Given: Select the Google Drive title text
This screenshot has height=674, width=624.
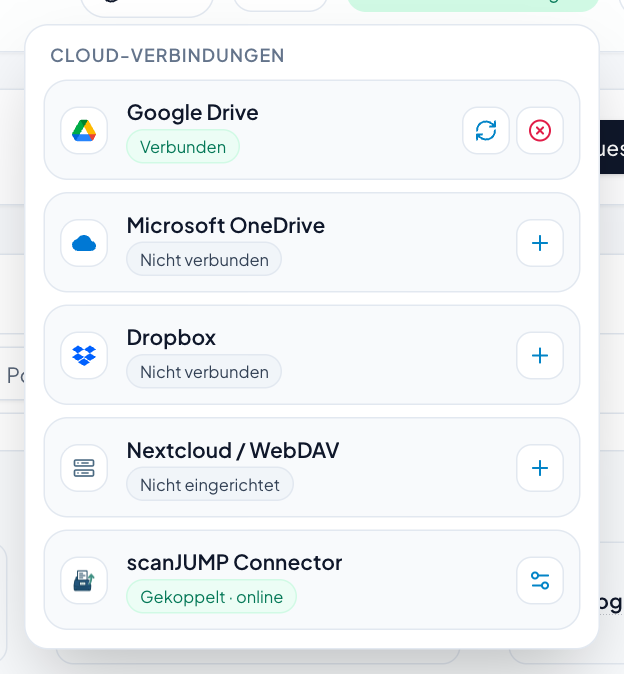Looking at the screenshot, I should 193,113.
